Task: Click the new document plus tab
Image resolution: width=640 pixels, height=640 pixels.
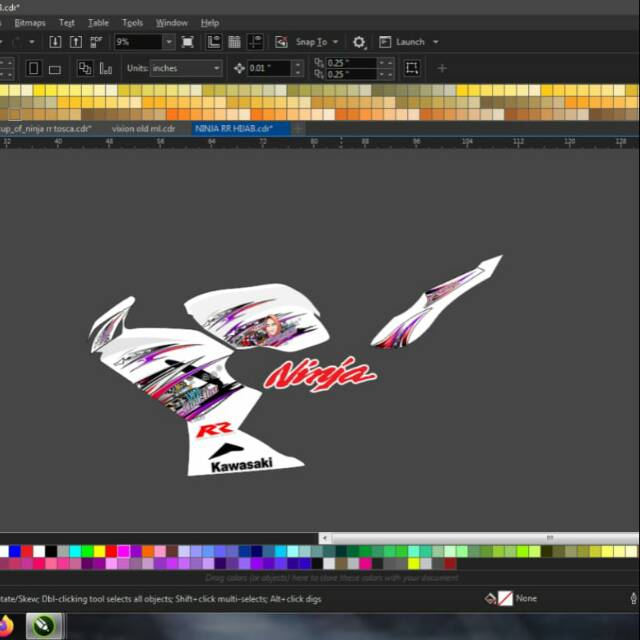Action: tap(298, 129)
